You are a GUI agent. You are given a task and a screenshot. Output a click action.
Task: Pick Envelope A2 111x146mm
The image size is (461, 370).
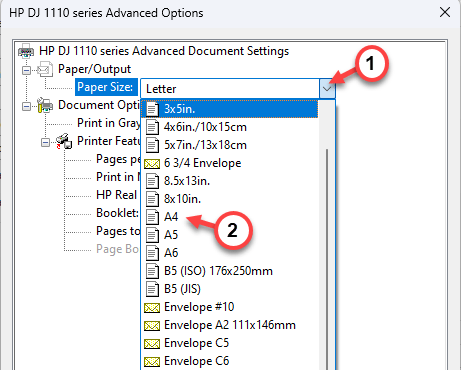tap(230, 325)
